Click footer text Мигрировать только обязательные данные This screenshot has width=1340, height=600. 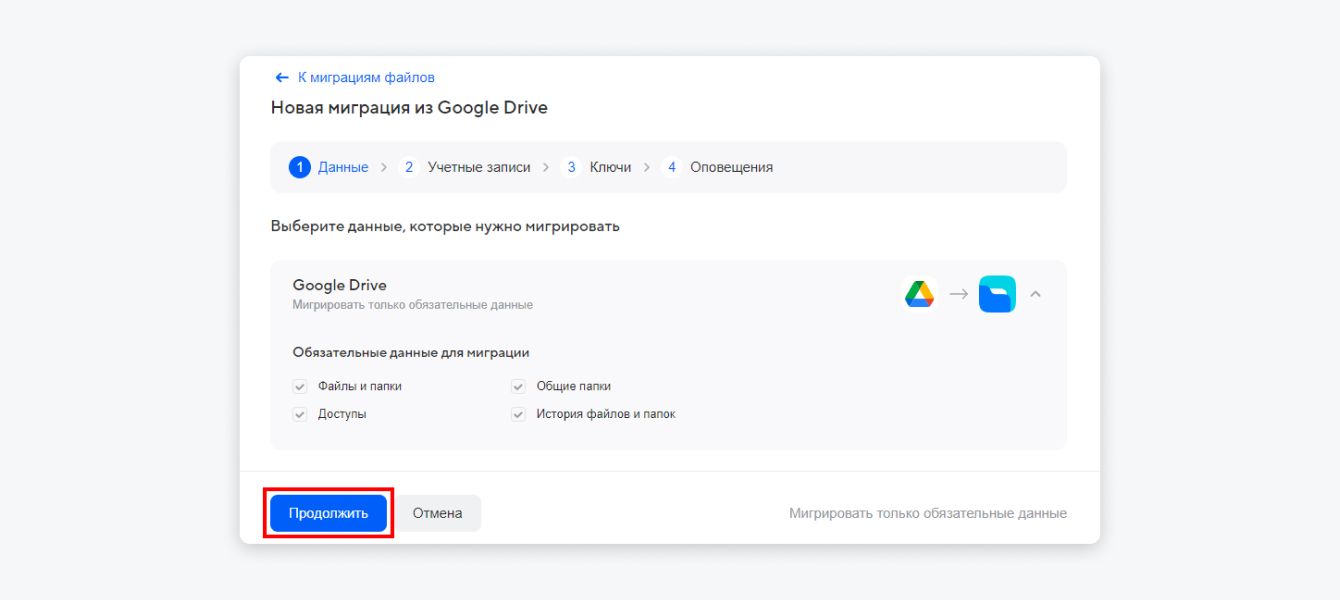(x=927, y=513)
